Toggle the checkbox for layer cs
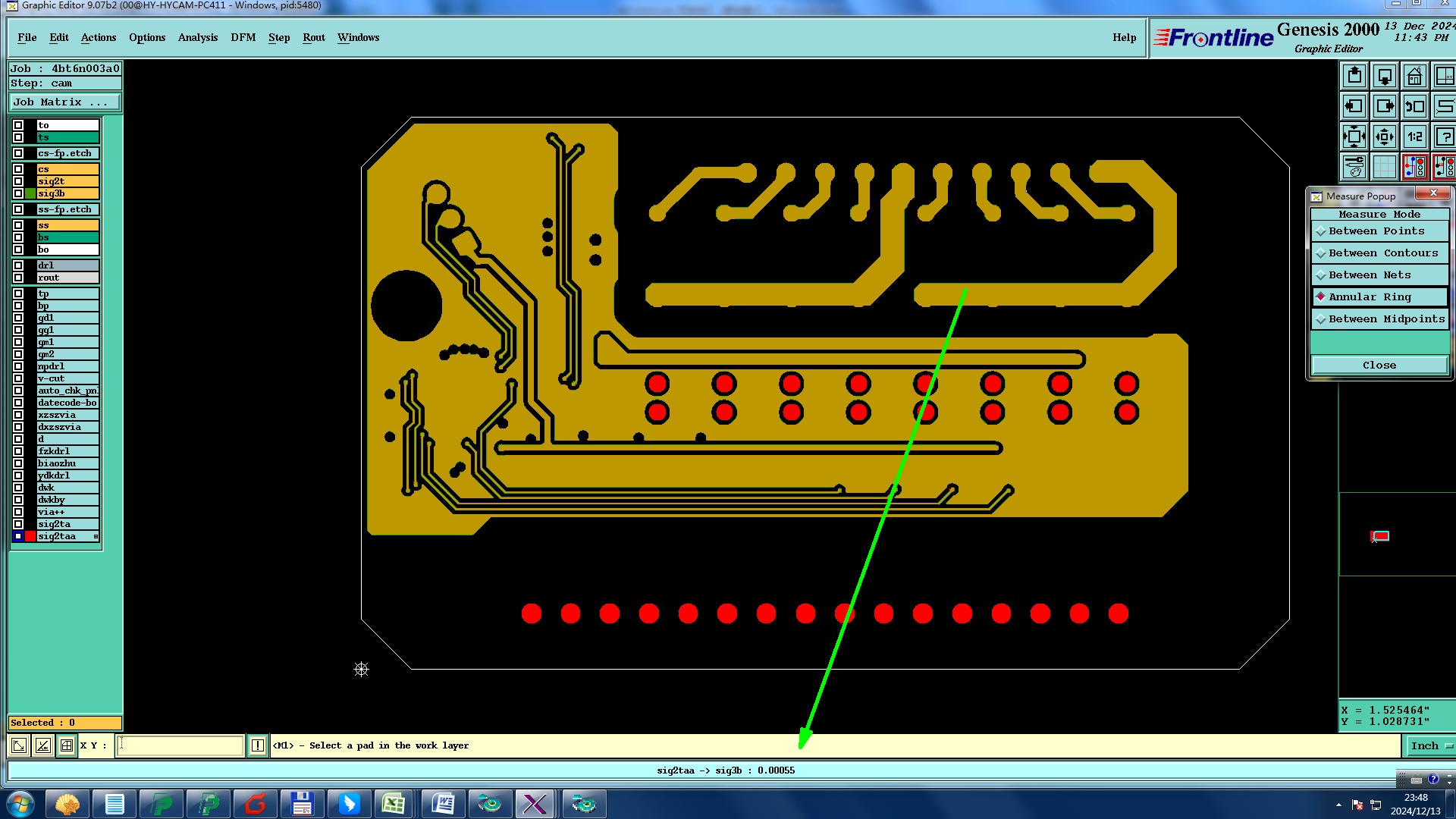This screenshot has width=1456, height=819. click(18, 169)
